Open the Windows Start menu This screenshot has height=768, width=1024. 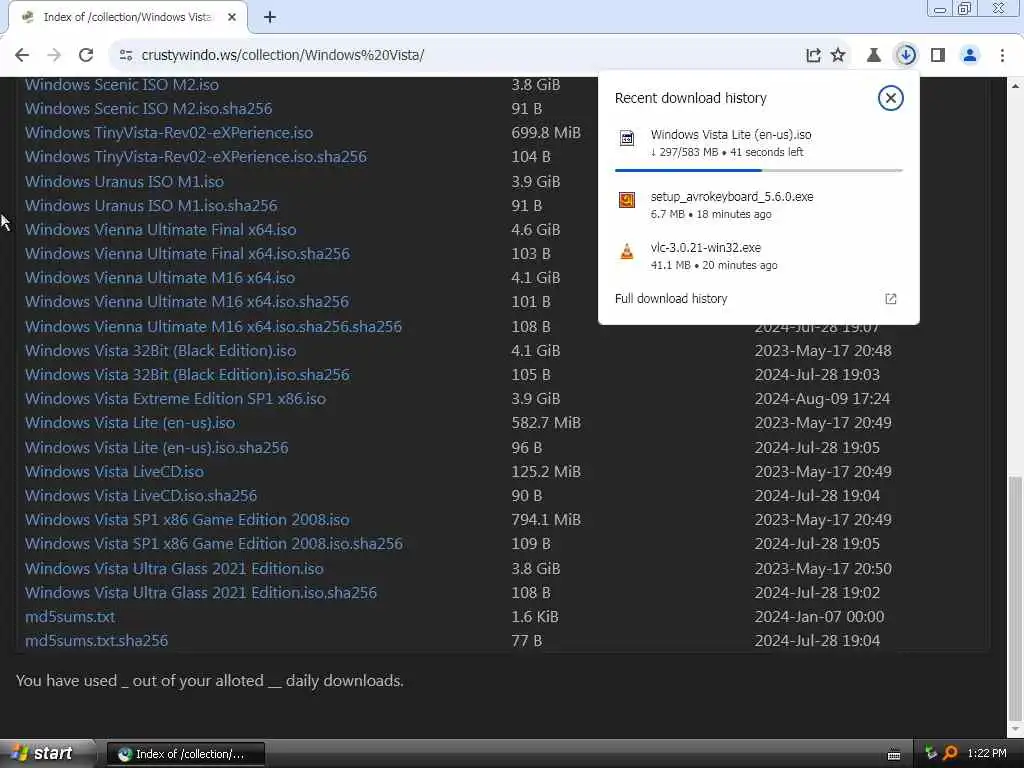point(46,754)
